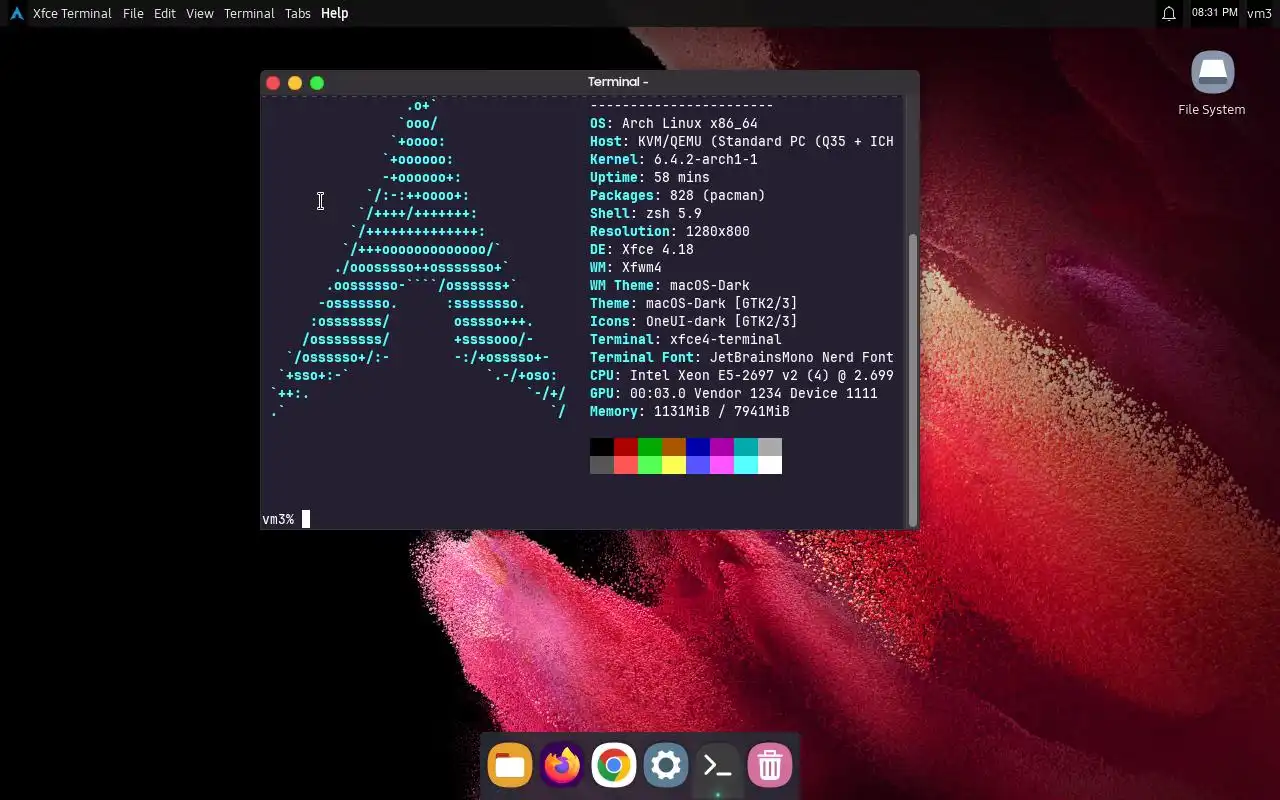Viewport: 1280px width, 800px height.
Task: Open the Help menu
Action: click(335, 13)
